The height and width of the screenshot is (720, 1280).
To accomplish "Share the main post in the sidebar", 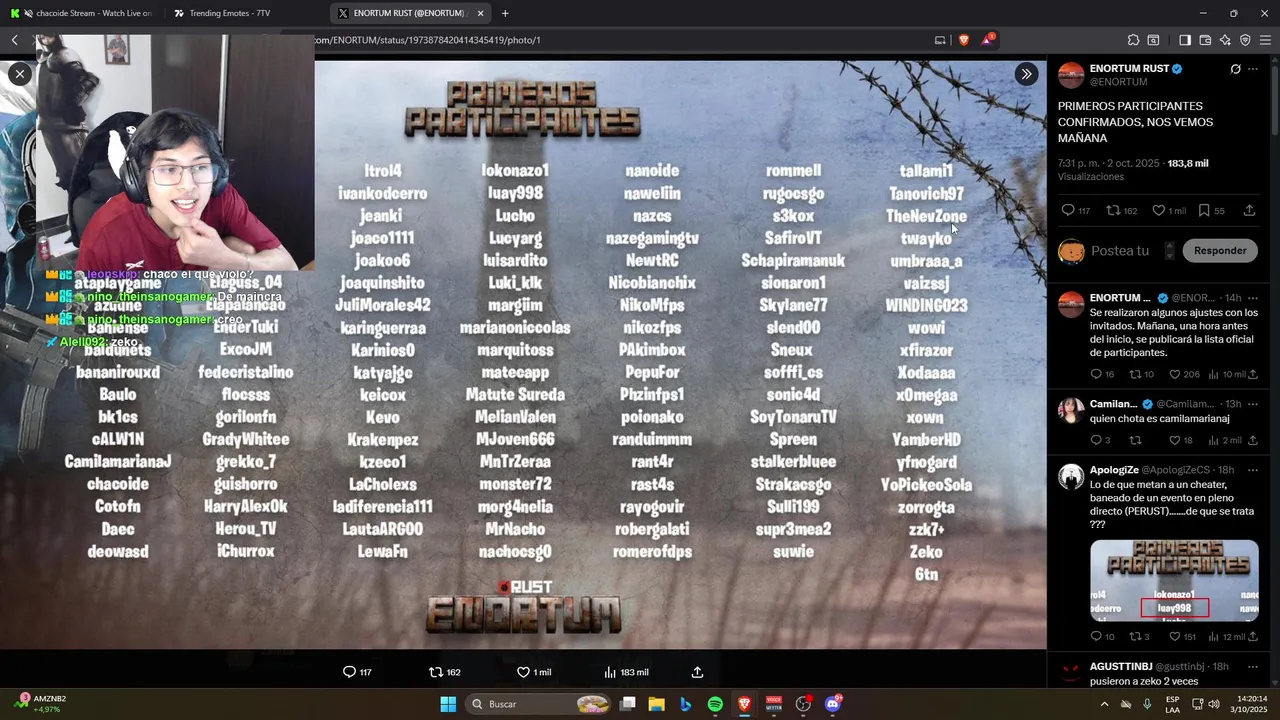I will pyautogui.click(x=1249, y=211).
